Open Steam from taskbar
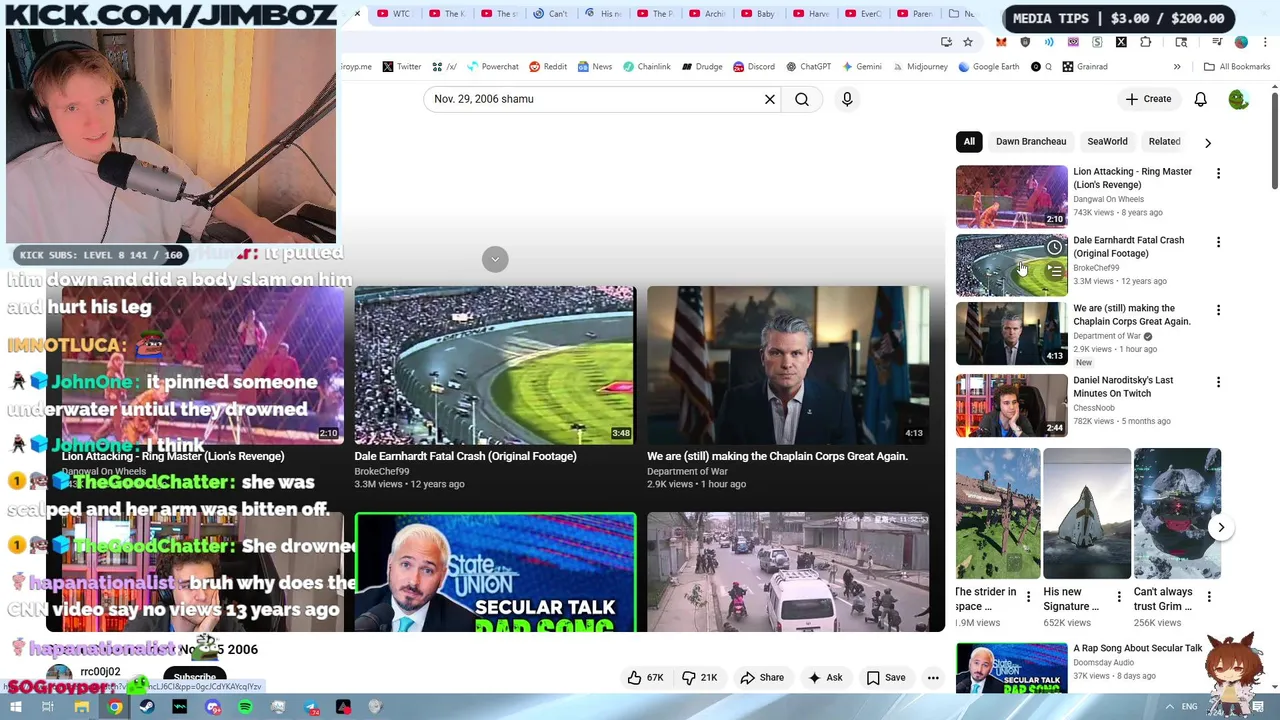This screenshot has width=1280, height=720. pyautogui.click(x=147, y=707)
